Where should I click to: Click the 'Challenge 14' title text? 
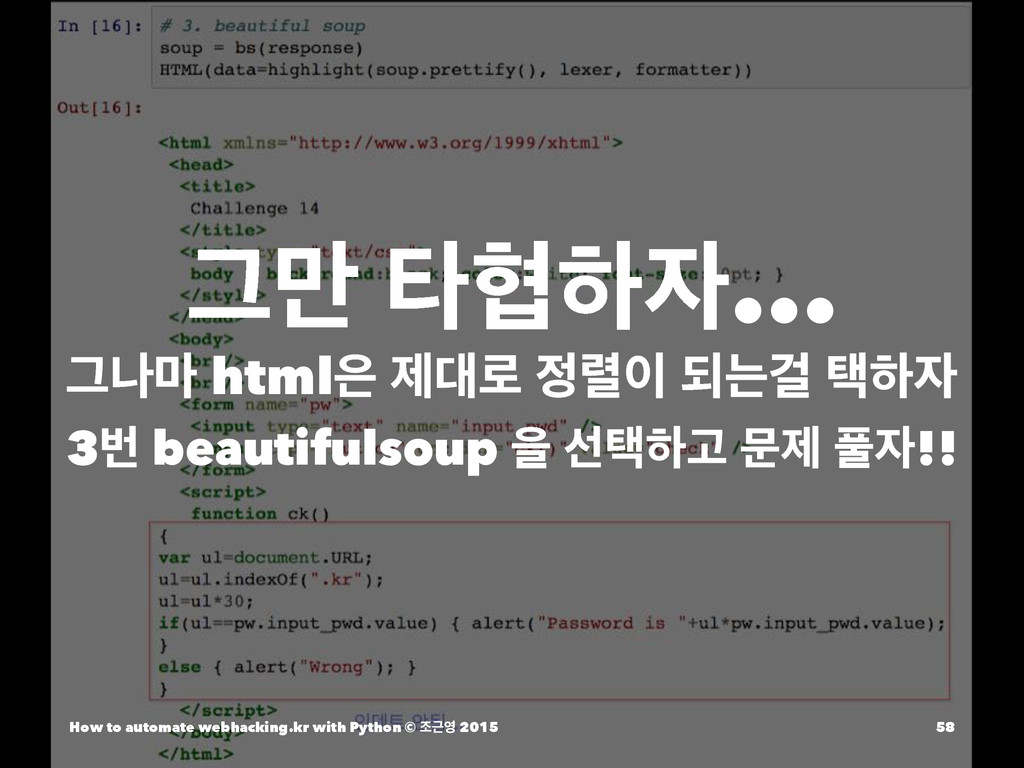(x=255, y=209)
